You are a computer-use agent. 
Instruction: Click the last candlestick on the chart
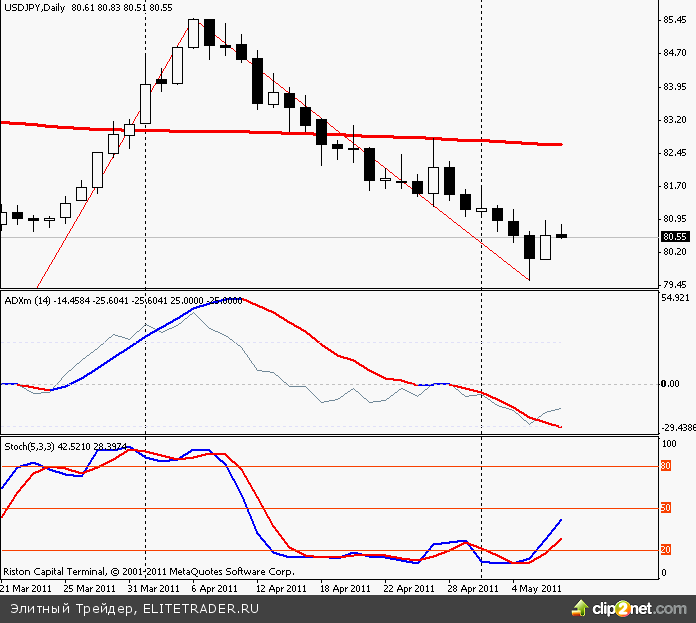point(561,235)
